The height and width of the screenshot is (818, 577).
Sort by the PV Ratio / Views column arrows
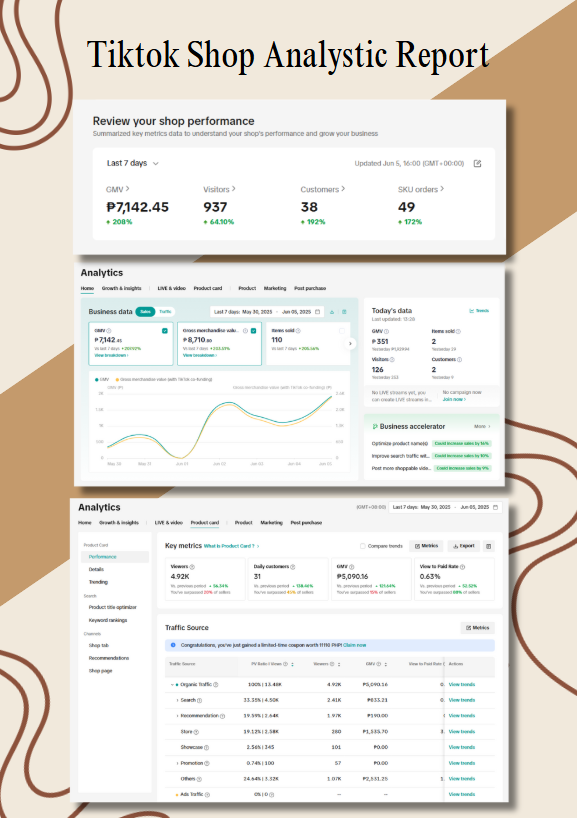click(x=292, y=664)
